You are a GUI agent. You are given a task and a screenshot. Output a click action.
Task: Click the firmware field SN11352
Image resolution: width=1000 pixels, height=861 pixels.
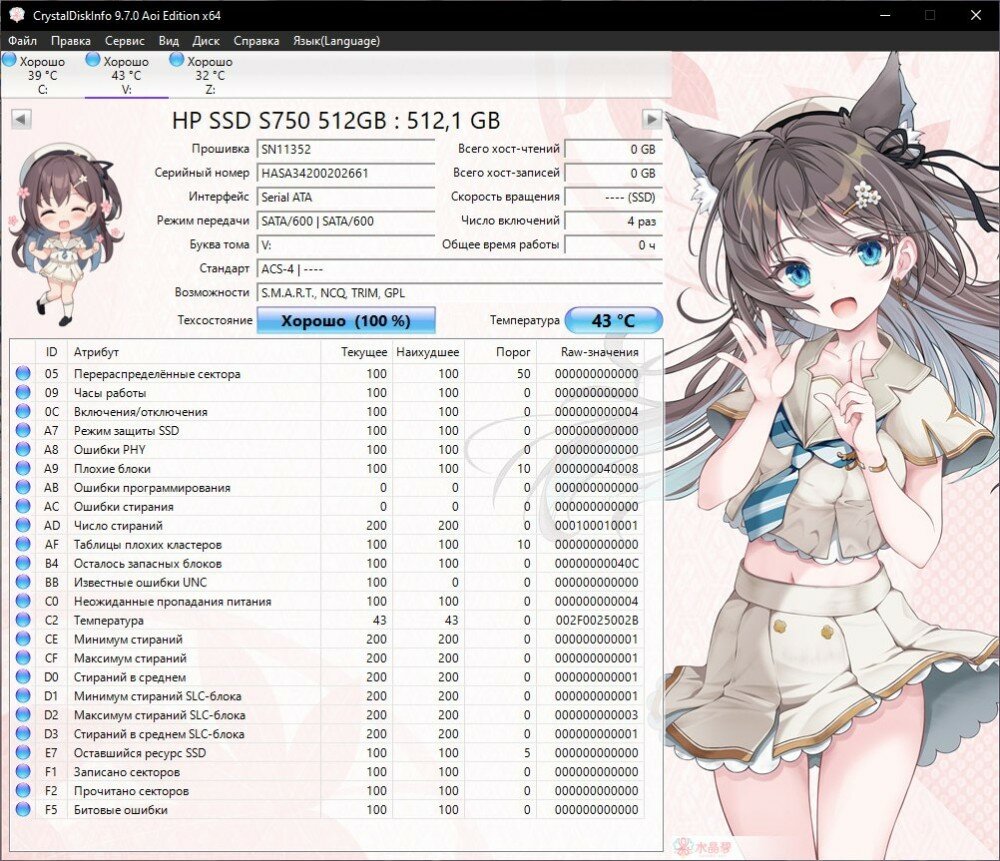pyautogui.click(x=346, y=149)
